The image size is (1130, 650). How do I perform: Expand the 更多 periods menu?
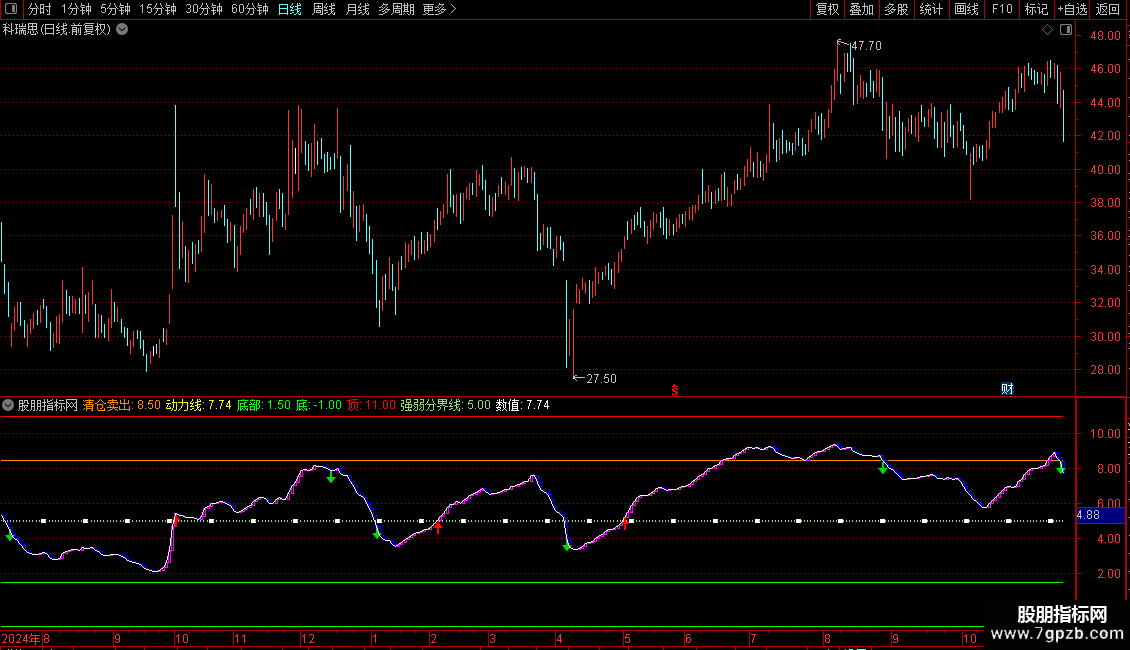[x=439, y=9]
